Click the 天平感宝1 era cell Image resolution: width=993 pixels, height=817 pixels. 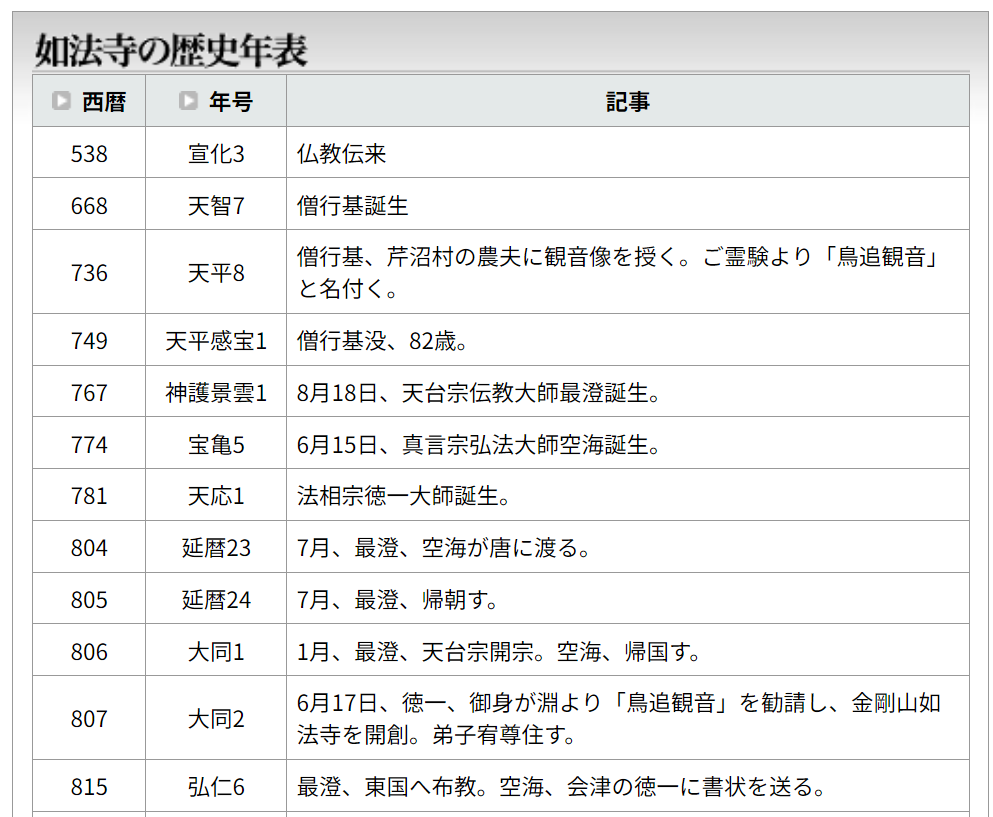[x=216, y=340]
